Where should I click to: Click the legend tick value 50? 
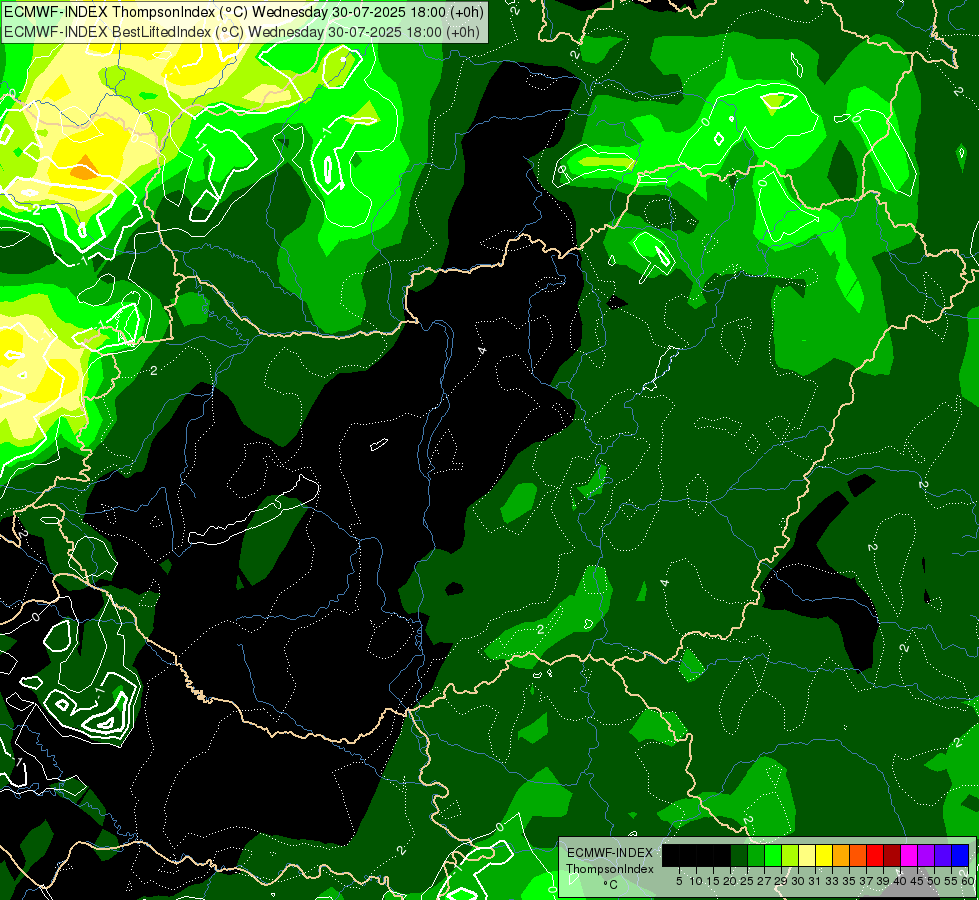(x=935, y=881)
